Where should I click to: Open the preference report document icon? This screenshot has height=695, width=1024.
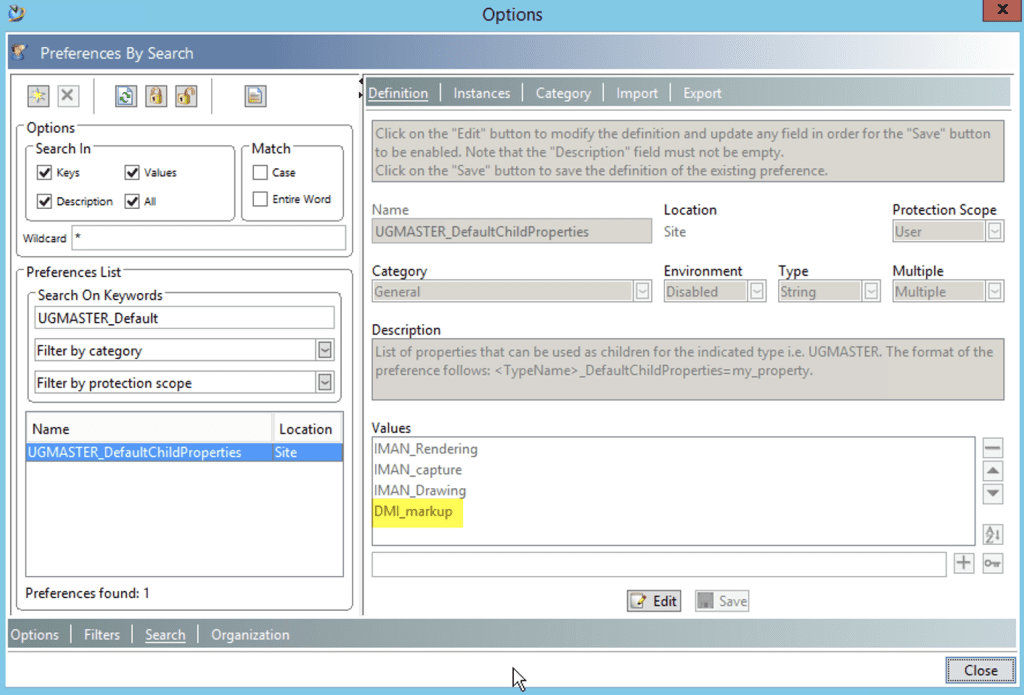(x=253, y=95)
